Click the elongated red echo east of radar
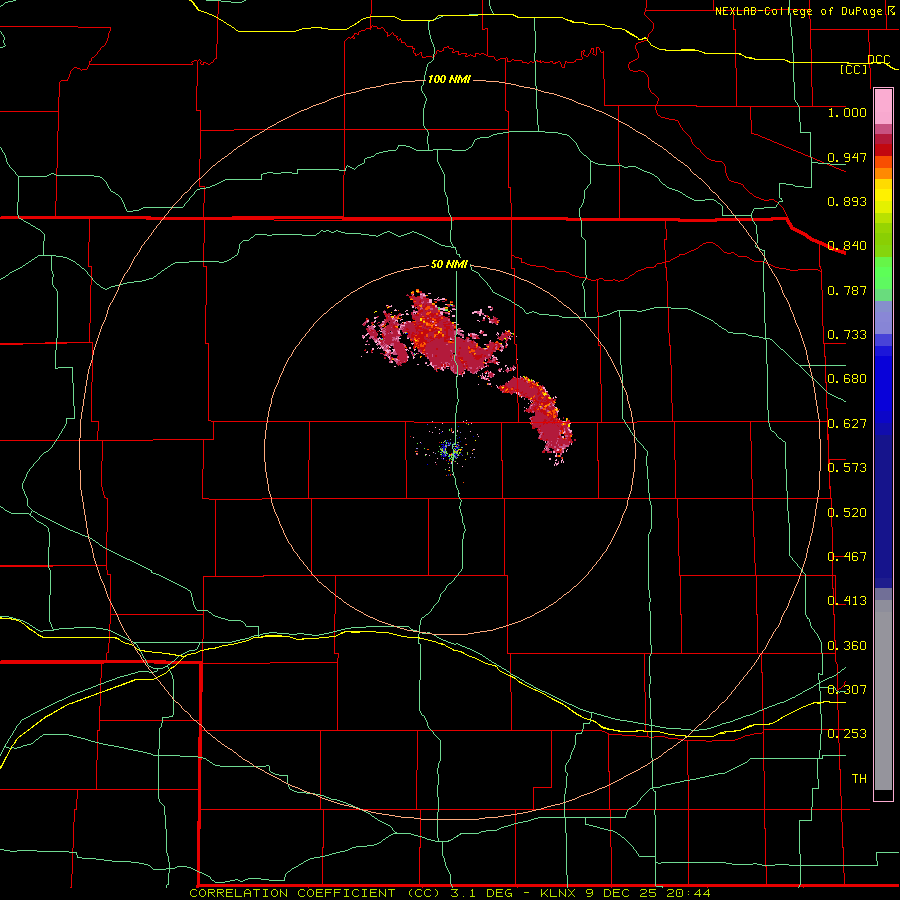Image resolution: width=900 pixels, height=900 pixels. click(x=538, y=418)
